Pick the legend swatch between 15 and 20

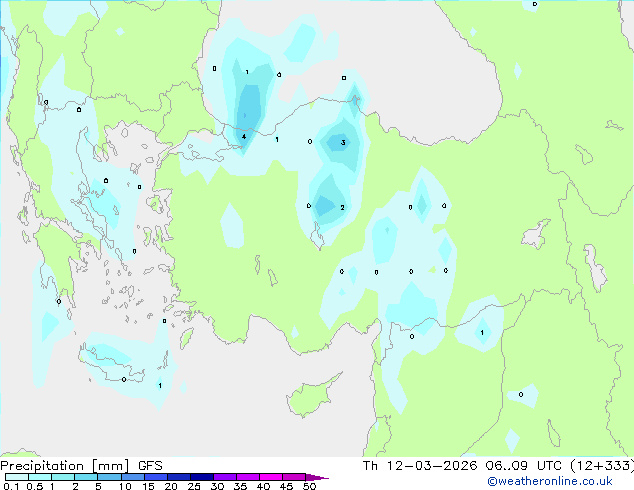(155, 477)
